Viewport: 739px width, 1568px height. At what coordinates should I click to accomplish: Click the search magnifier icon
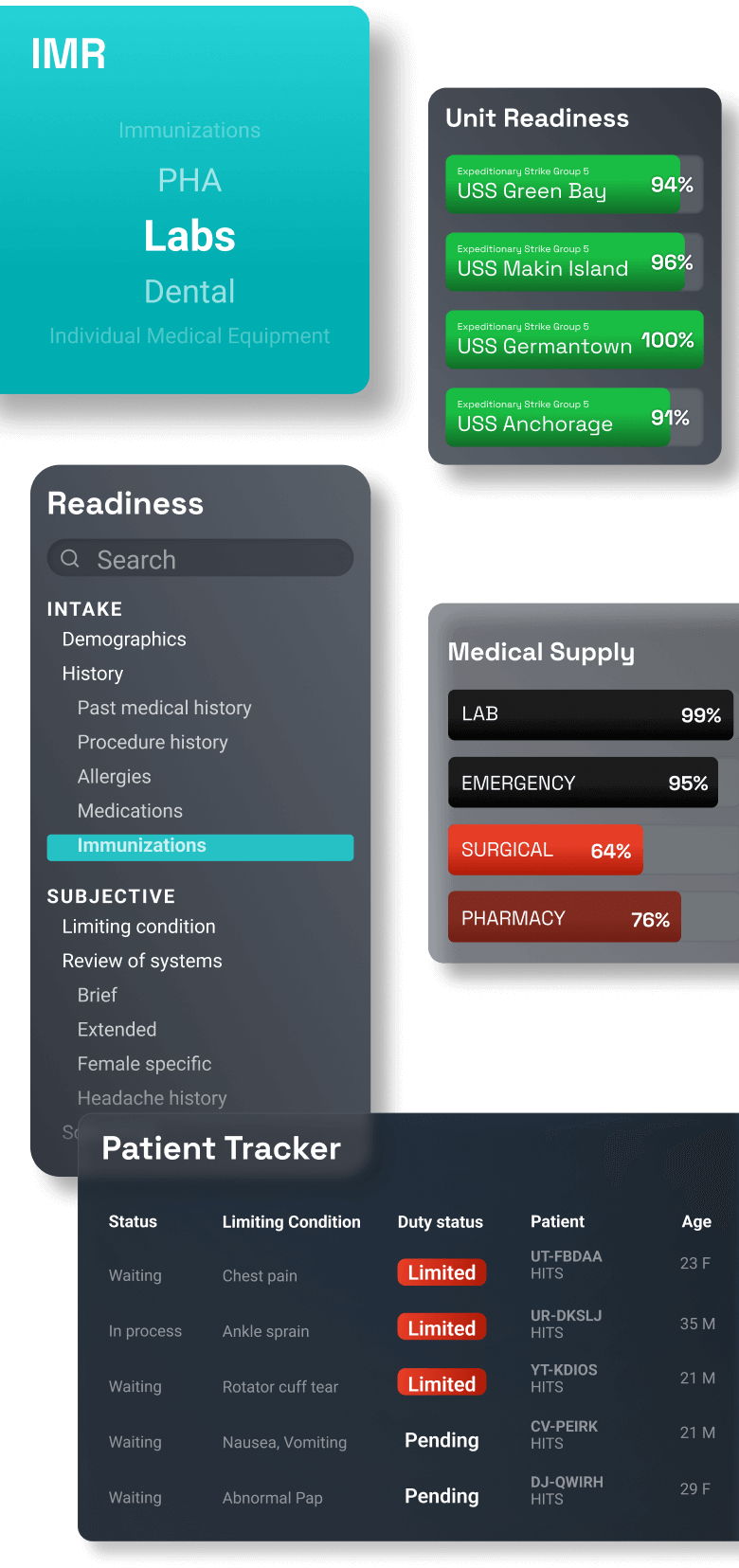pos(70,559)
